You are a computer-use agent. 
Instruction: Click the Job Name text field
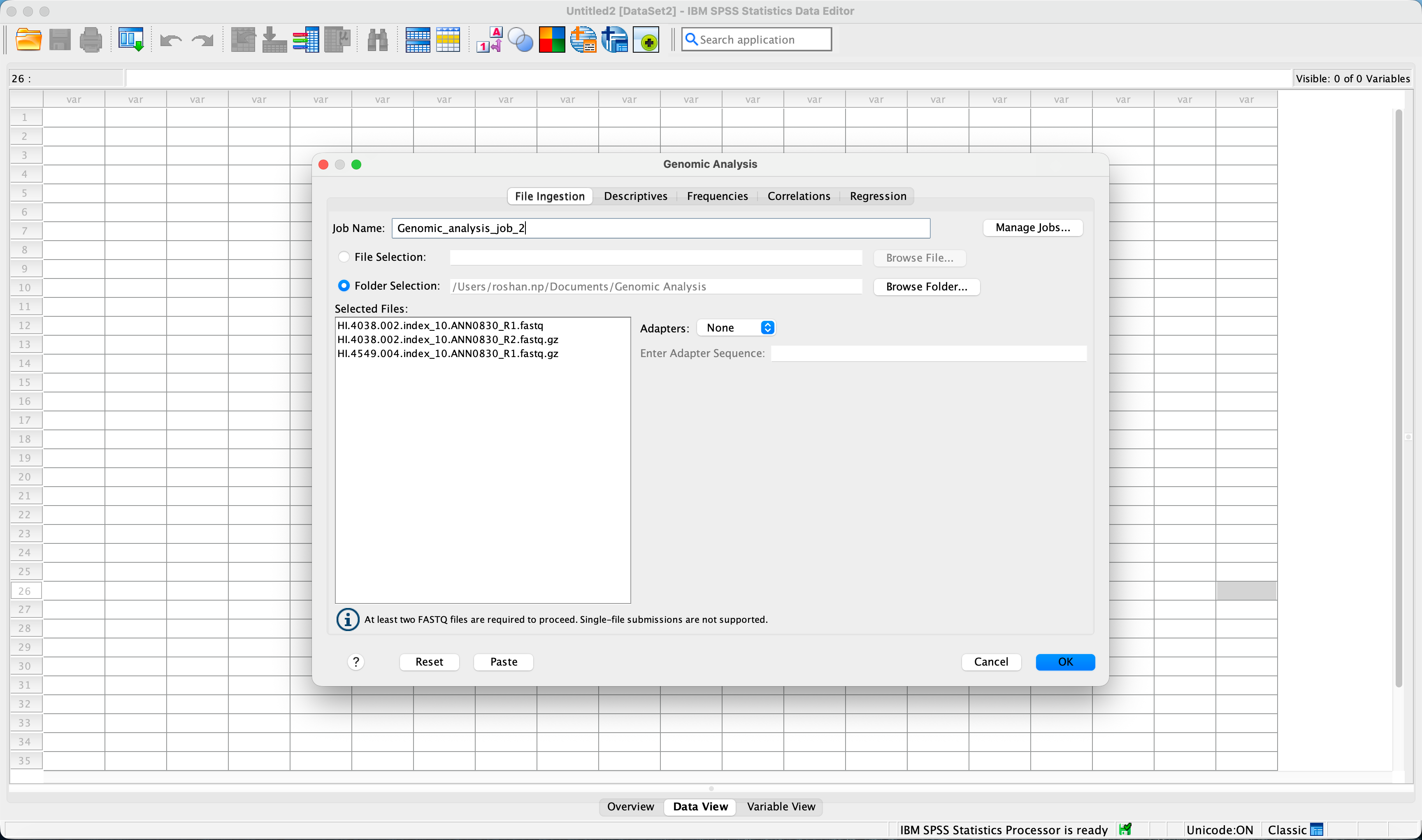[661, 228]
